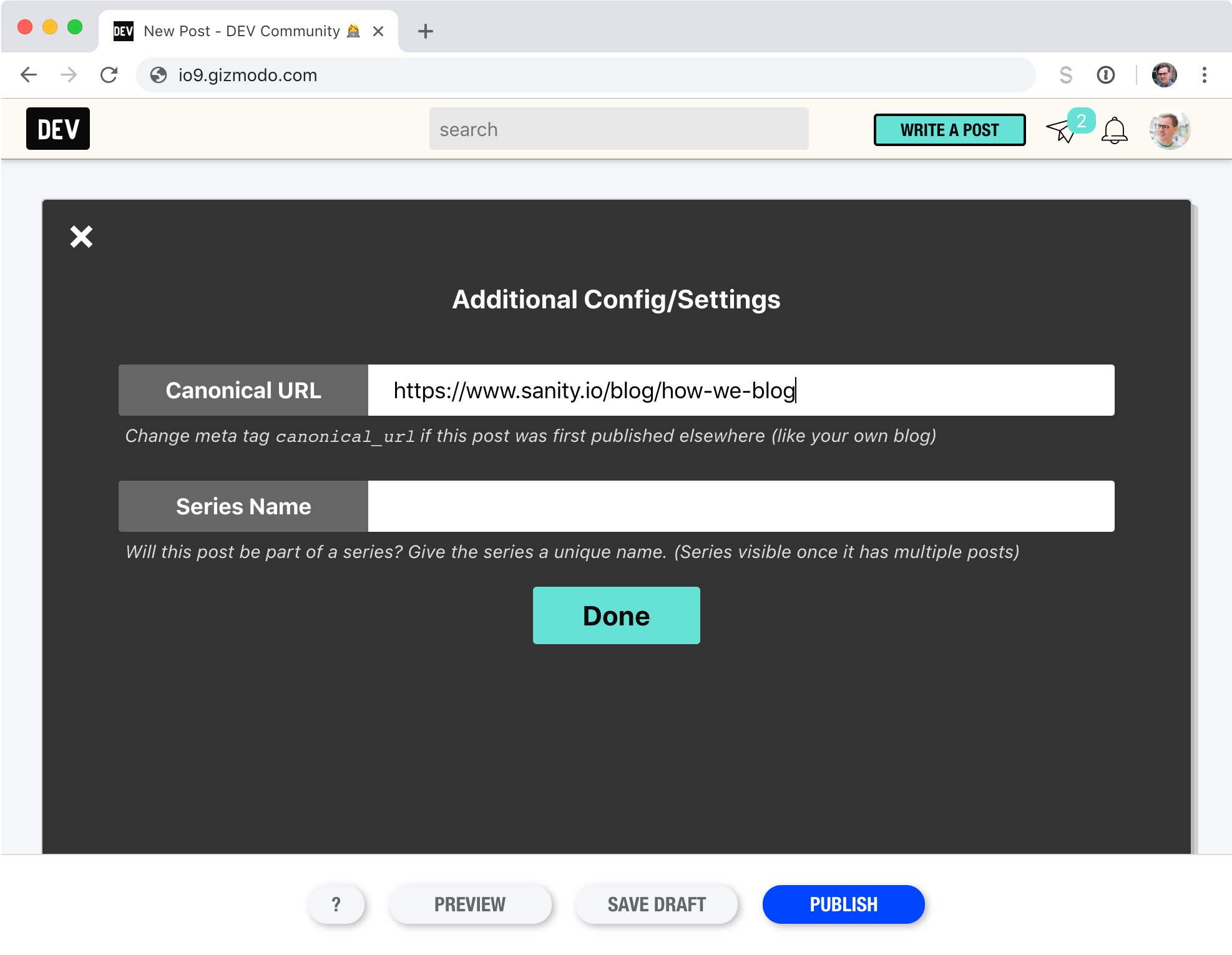
Task: Click the S extension icon in the toolbar
Action: pos(1065,75)
